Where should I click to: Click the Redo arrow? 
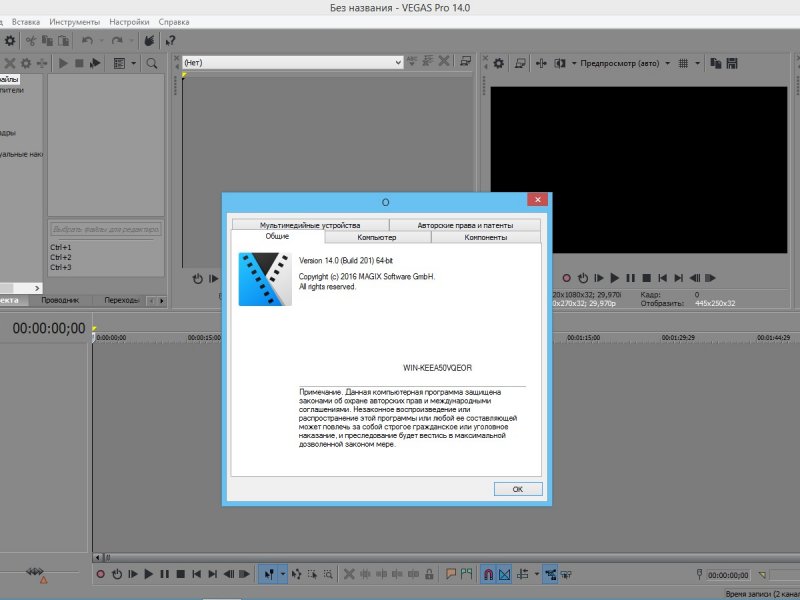pyautogui.click(x=117, y=40)
